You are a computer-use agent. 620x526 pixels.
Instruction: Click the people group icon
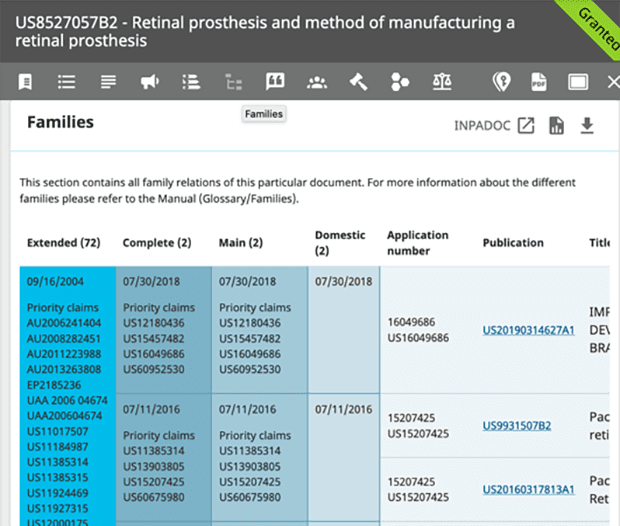(x=316, y=82)
